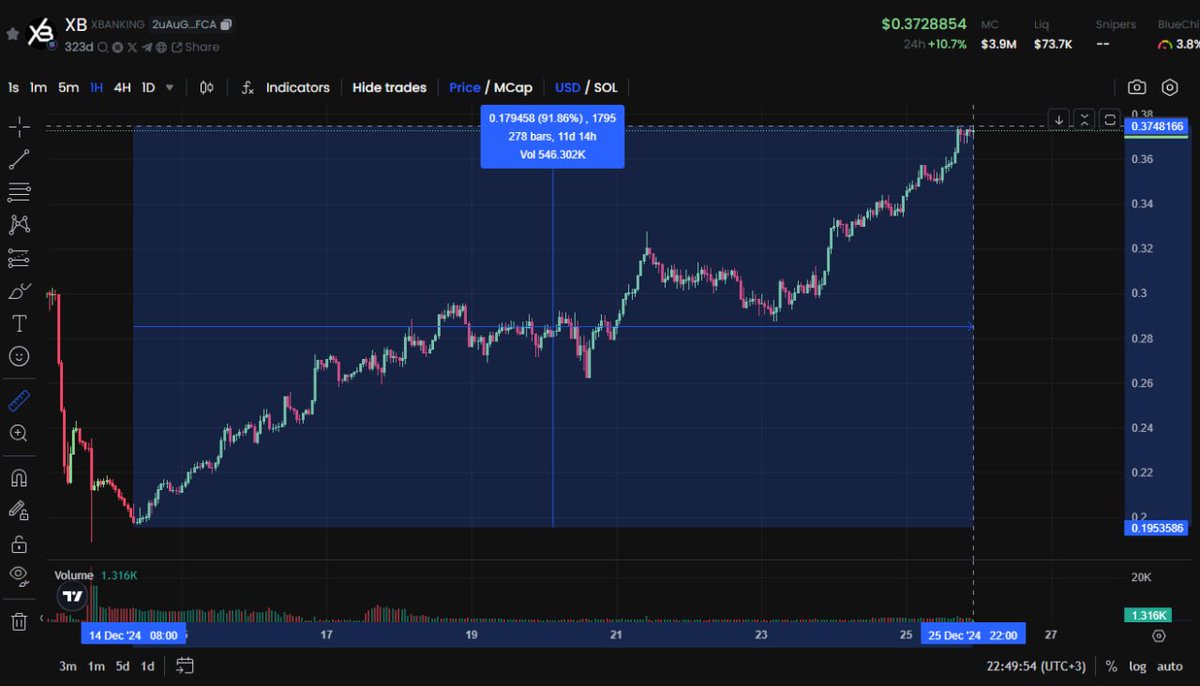Viewport: 1200px width, 686px height.
Task: Select the zoom in tool
Action: coord(19,433)
